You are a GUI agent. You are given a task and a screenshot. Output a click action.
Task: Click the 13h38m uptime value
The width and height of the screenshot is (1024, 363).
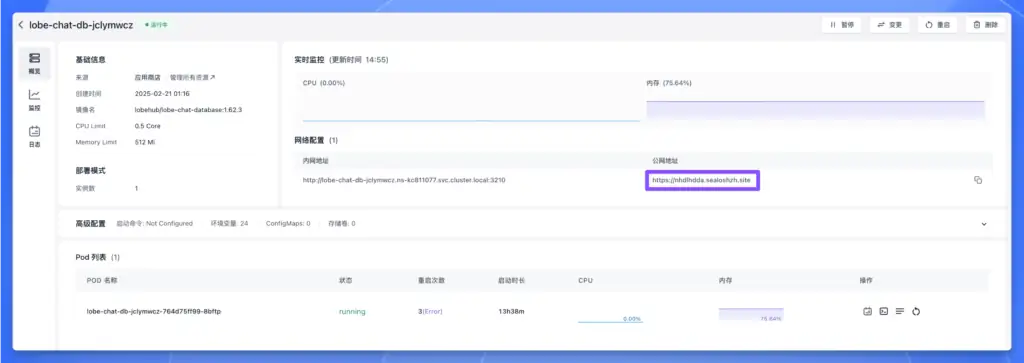pos(511,311)
